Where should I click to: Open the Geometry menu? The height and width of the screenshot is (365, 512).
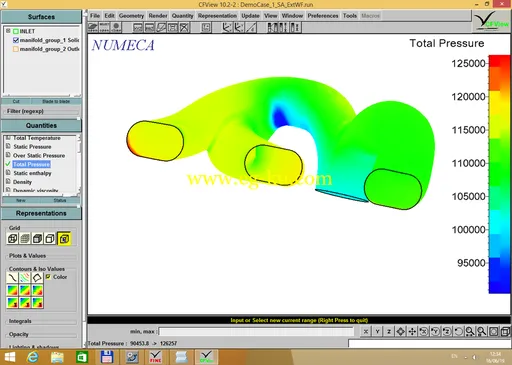coord(131,16)
